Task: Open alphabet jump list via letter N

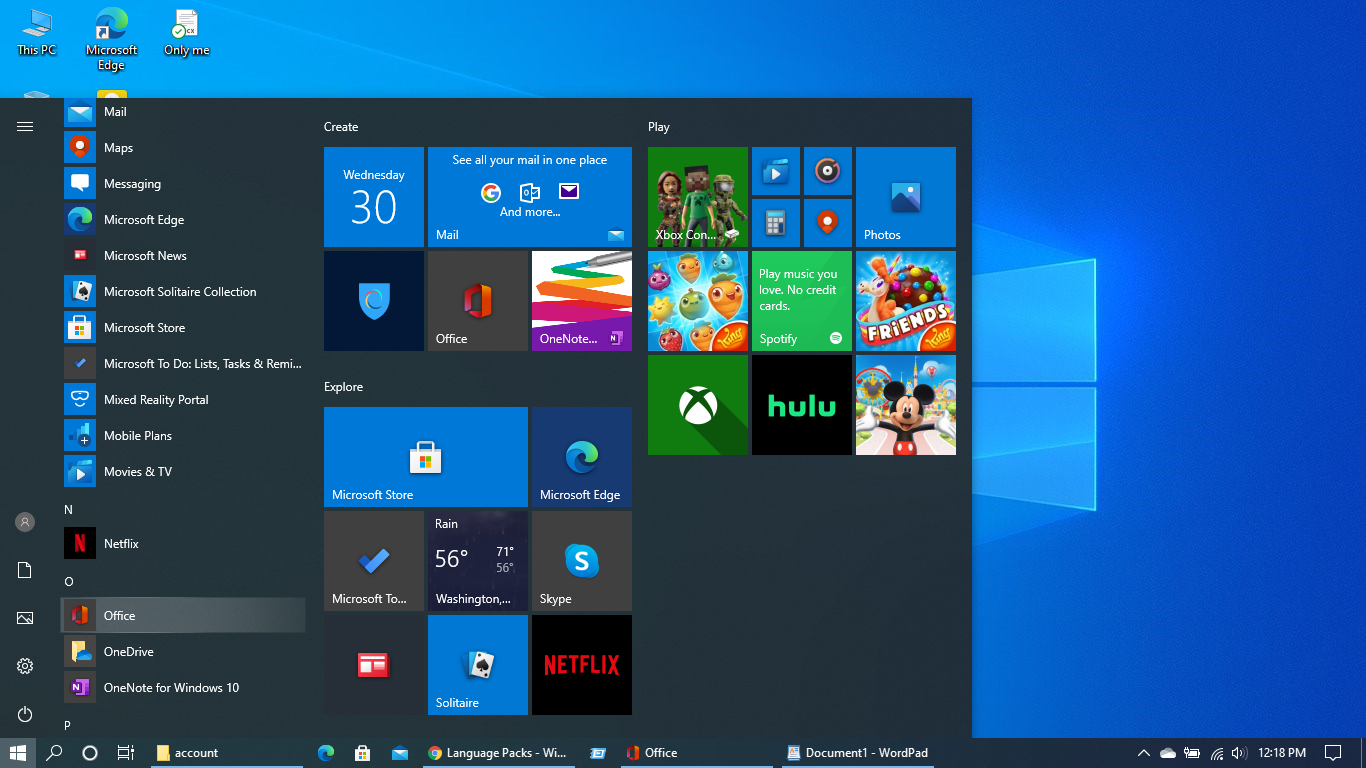Action: [69, 510]
